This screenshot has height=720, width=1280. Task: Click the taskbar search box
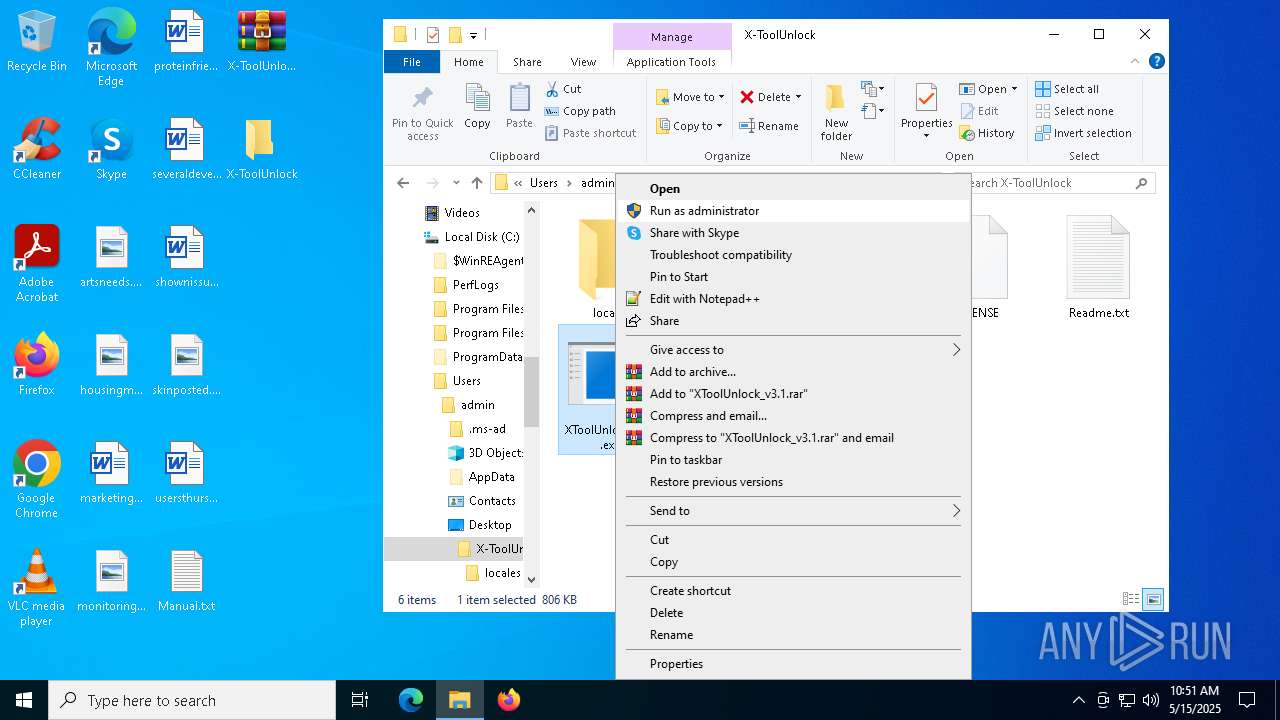point(192,700)
